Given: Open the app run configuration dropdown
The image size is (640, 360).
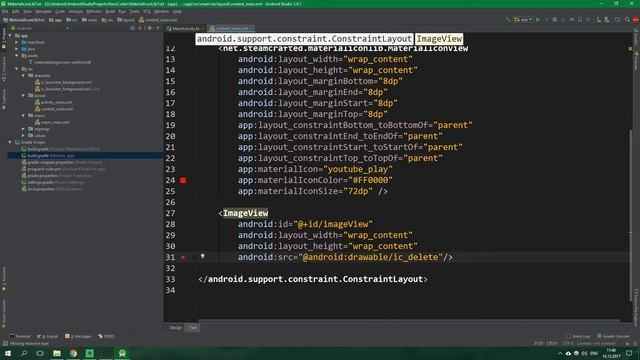Looking at the screenshot, I should coord(523,20).
